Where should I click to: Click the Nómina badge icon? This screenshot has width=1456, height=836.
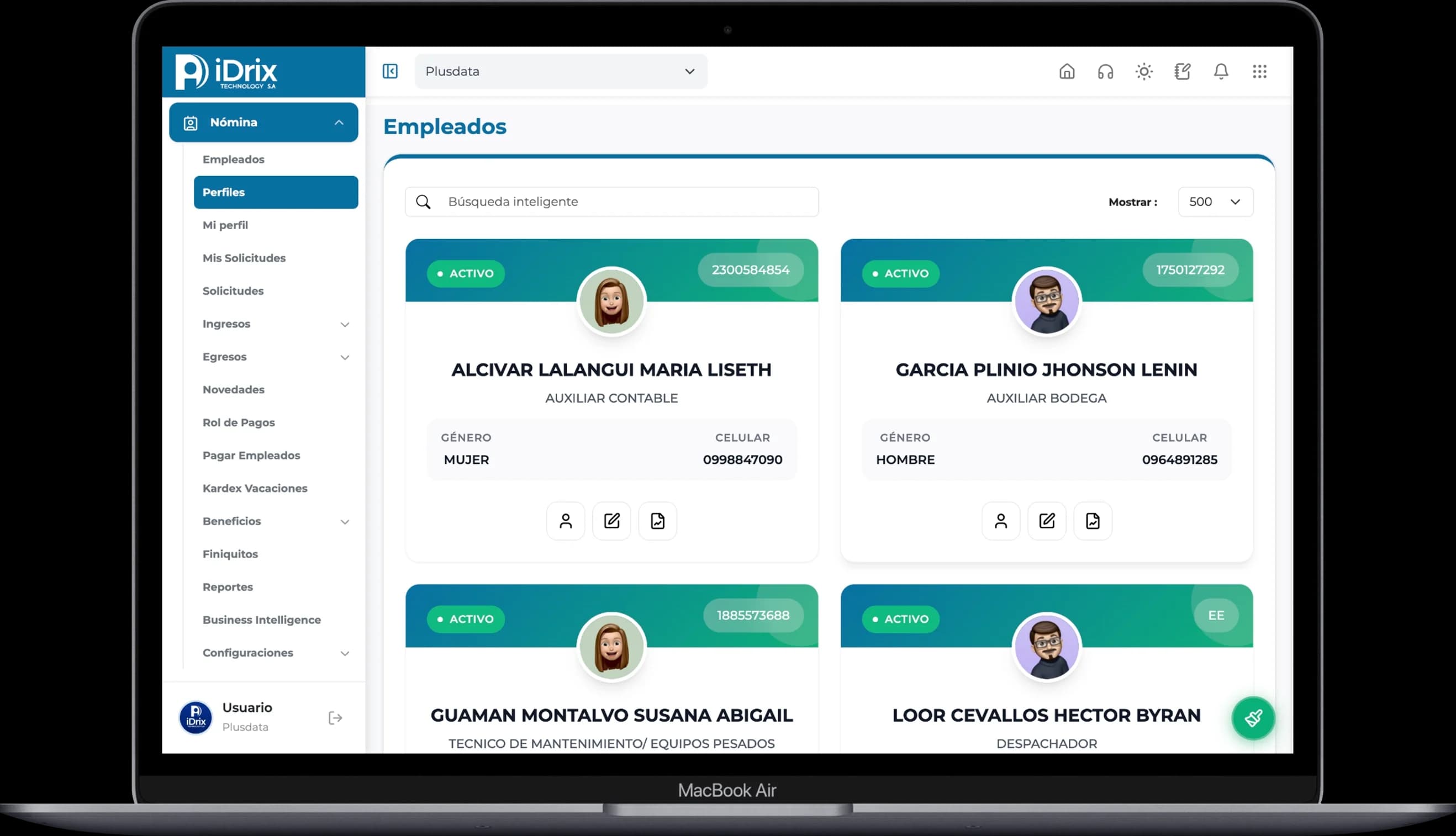(x=190, y=123)
